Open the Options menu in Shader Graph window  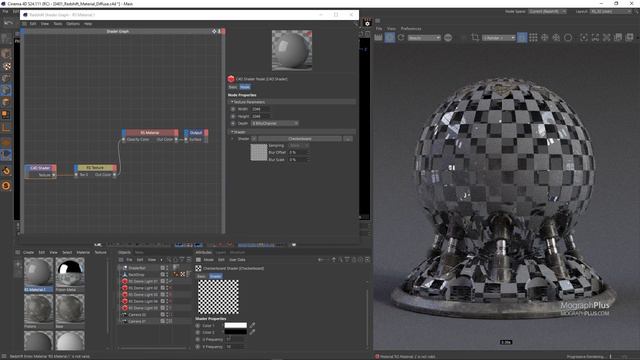click(x=73, y=24)
